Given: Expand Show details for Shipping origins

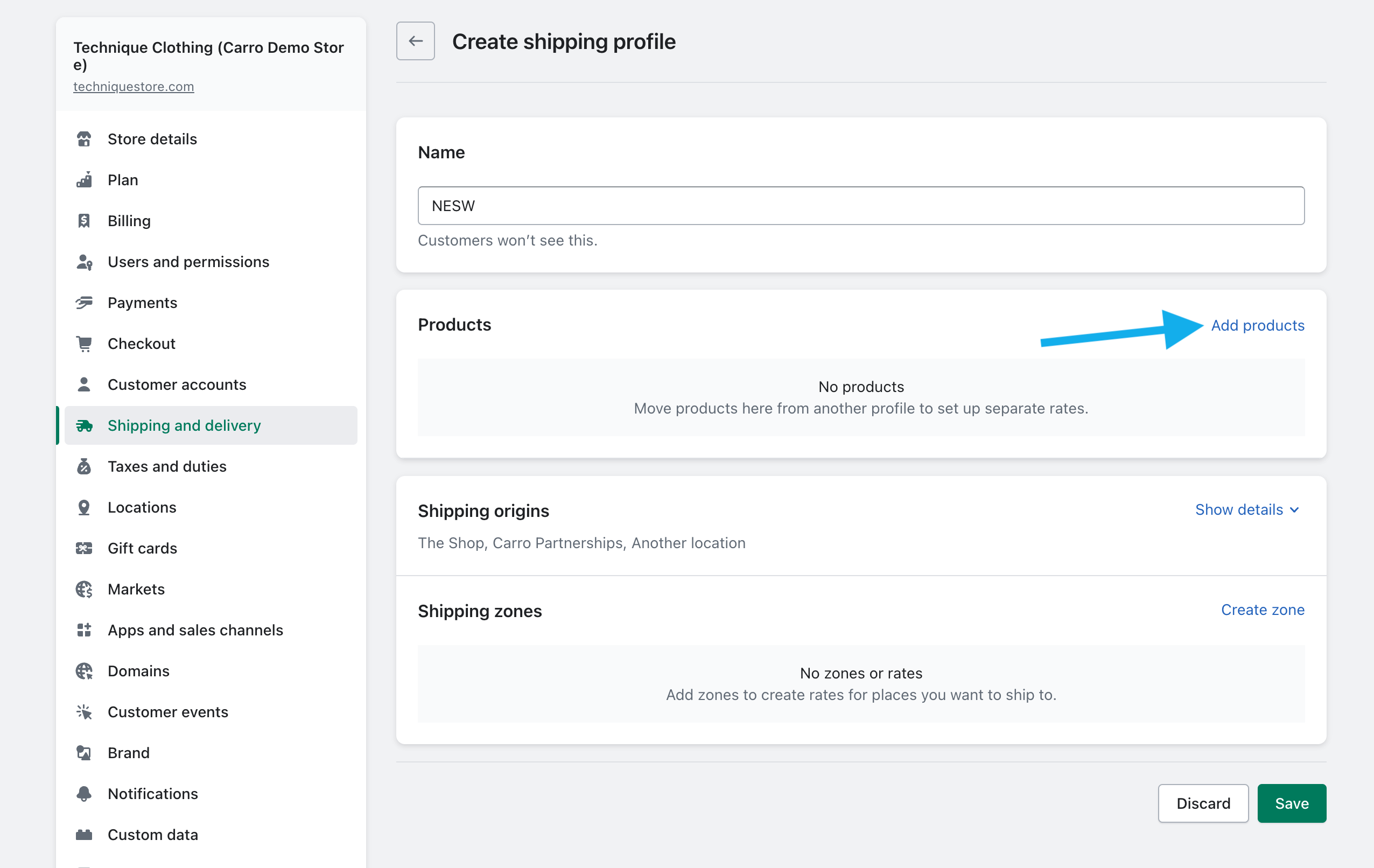Looking at the screenshot, I should [x=1239, y=509].
